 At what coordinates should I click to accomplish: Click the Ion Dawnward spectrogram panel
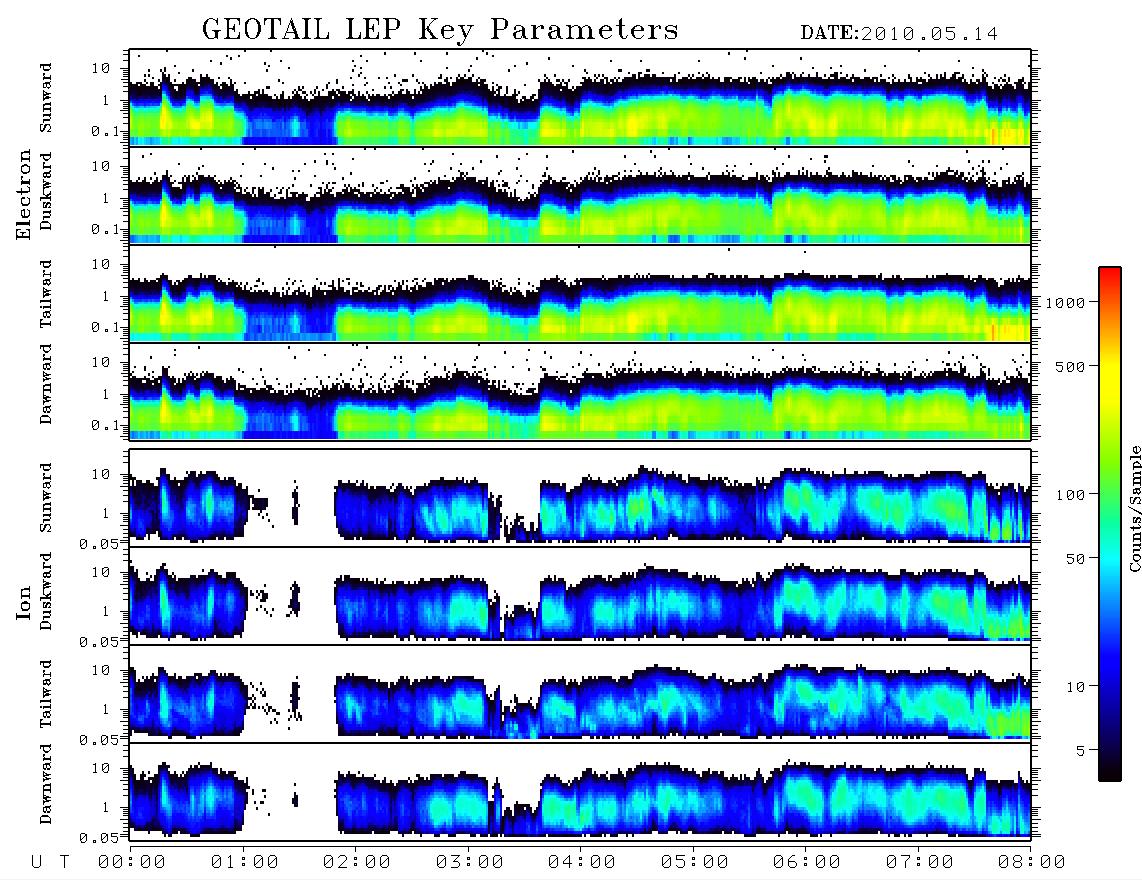(580, 791)
